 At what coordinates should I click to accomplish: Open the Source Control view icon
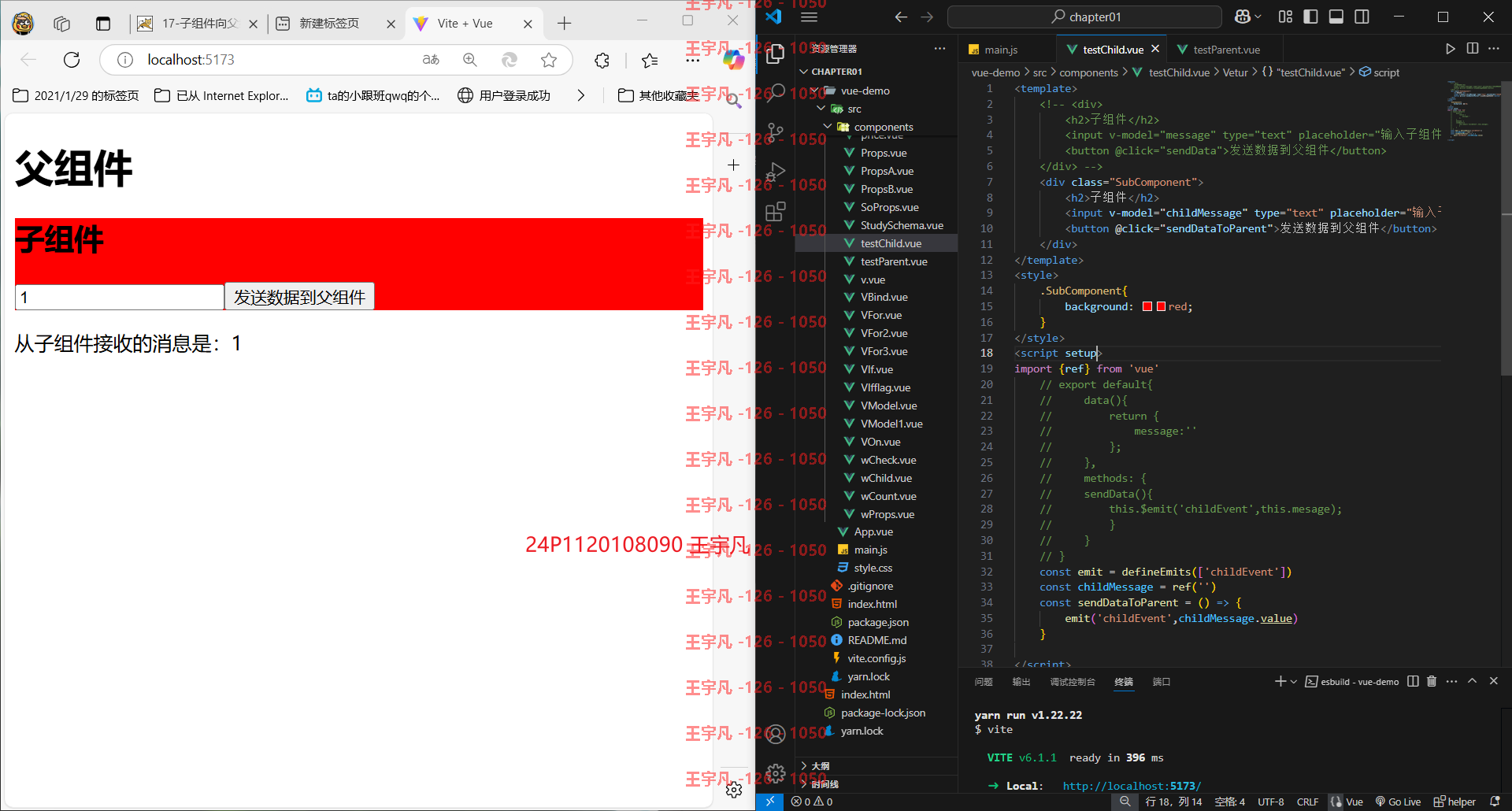[x=776, y=131]
